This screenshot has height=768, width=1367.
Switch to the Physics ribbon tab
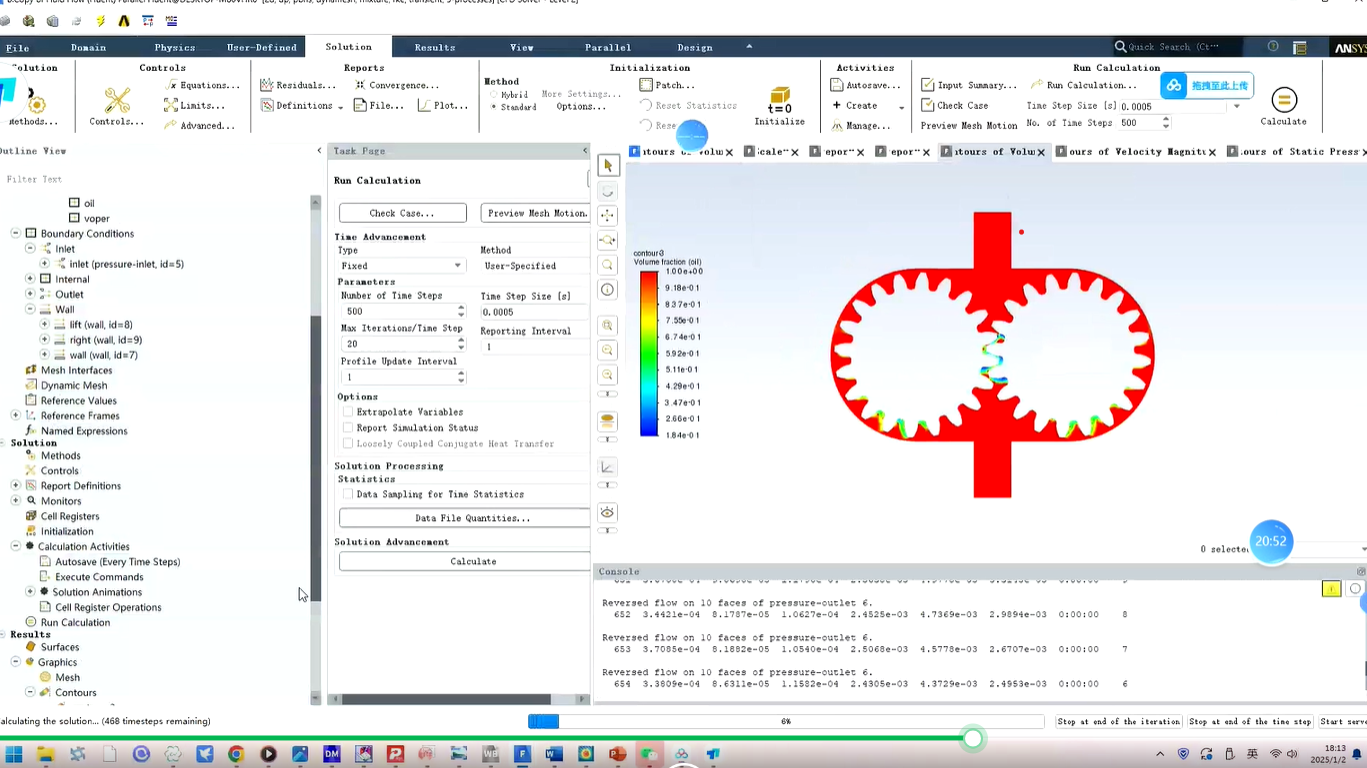pos(175,48)
